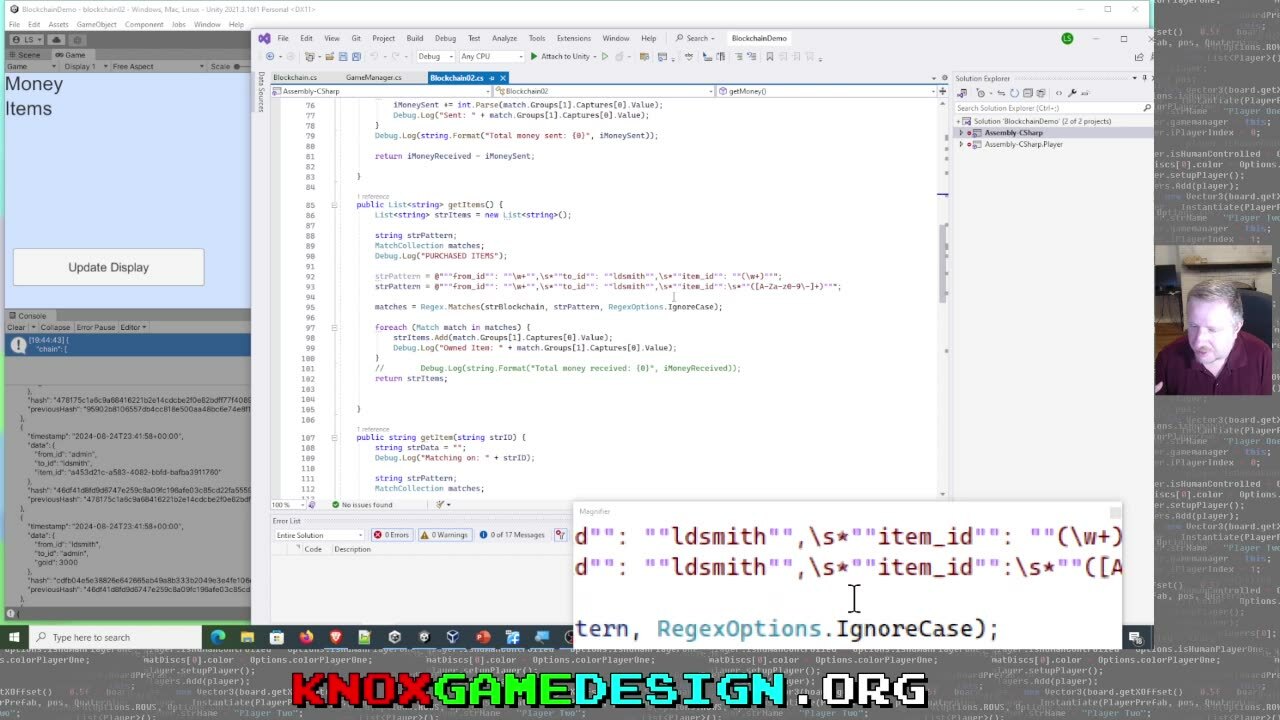Start debugging with Attach to Unity play icon
Screen dimensions: 1280x720
[534, 56]
